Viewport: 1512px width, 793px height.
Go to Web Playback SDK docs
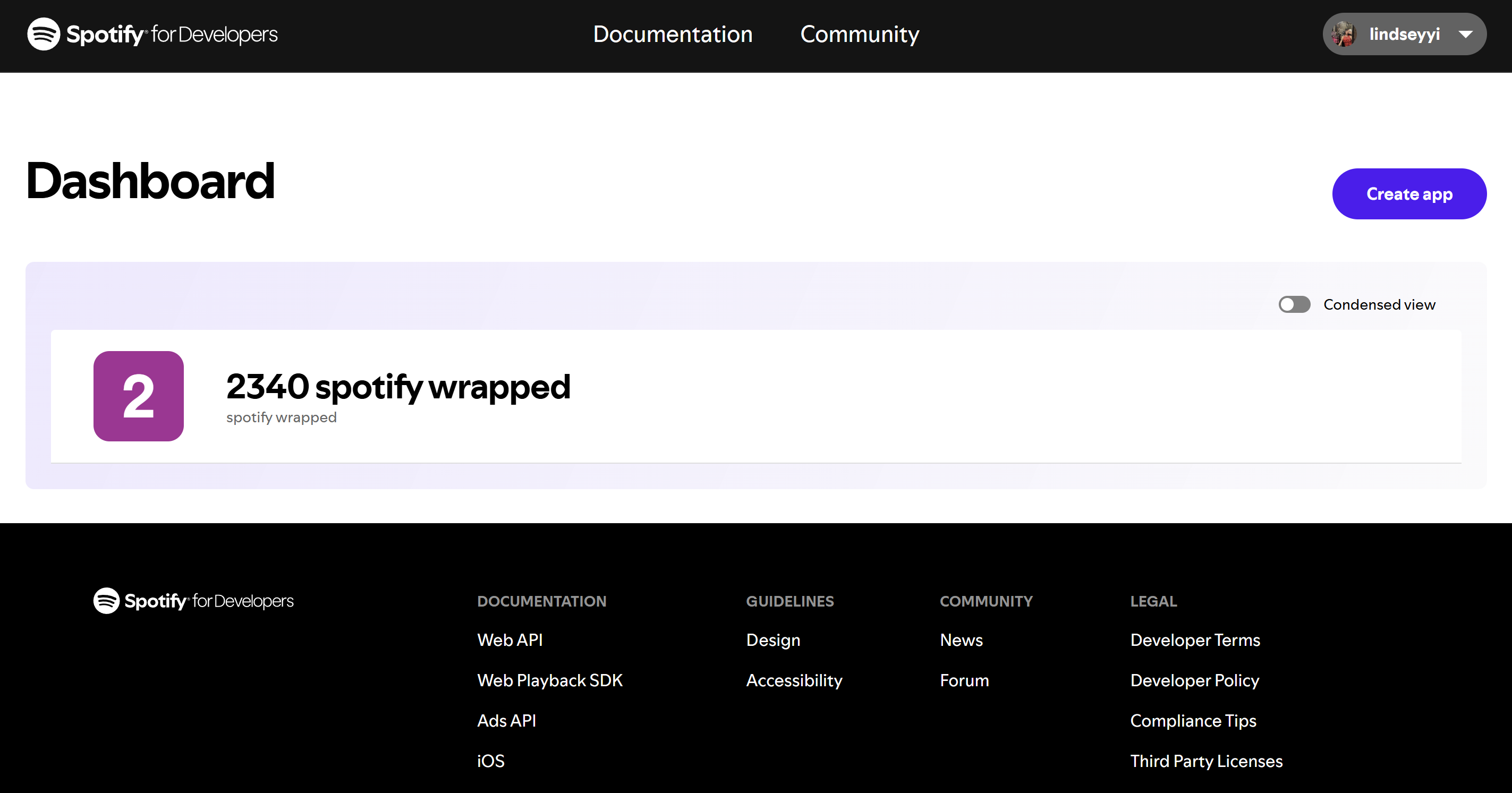pyautogui.click(x=549, y=680)
